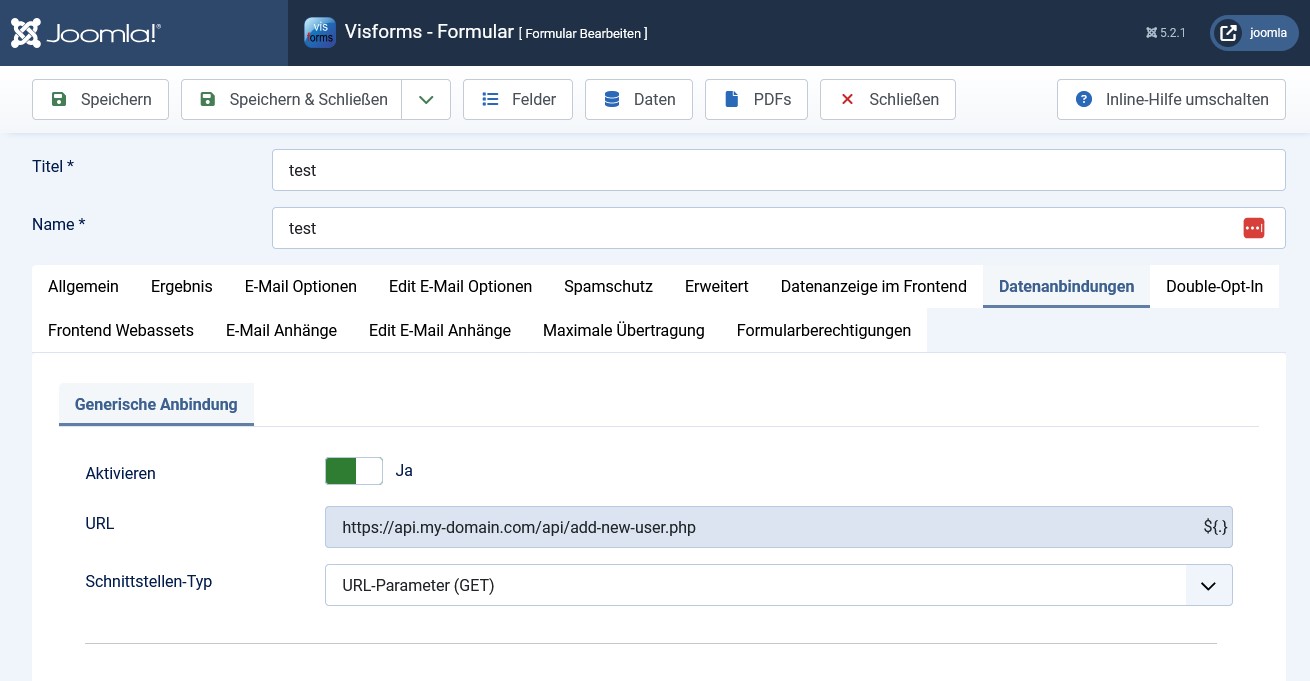The height and width of the screenshot is (681, 1310).
Task: Switch to the Spamschutz tab
Action: (608, 287)
